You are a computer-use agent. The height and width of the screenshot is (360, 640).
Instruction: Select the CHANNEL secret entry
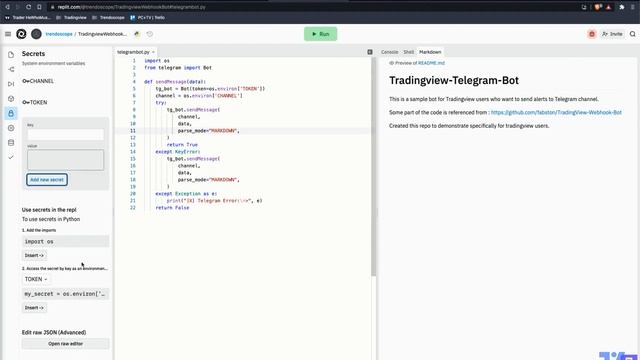38,81
